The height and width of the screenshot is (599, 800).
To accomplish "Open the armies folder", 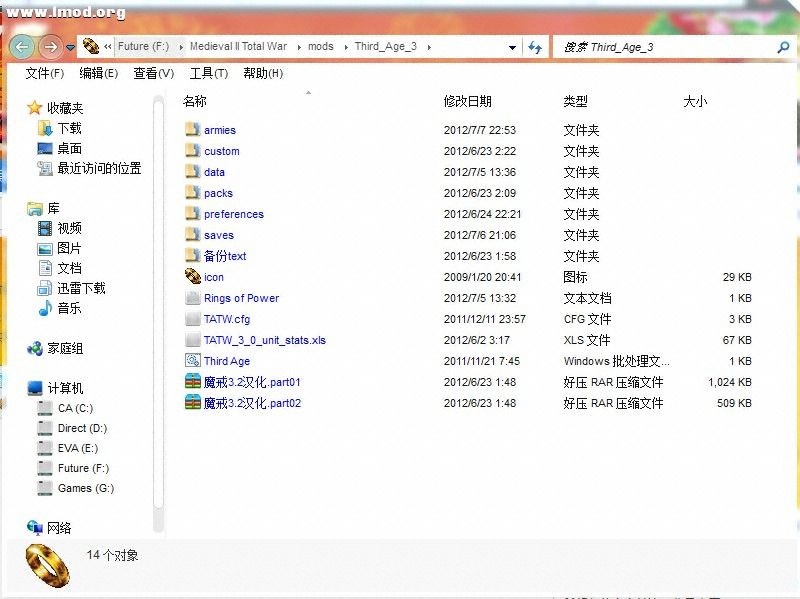I will pyautogui.click(x=219, y=130).
